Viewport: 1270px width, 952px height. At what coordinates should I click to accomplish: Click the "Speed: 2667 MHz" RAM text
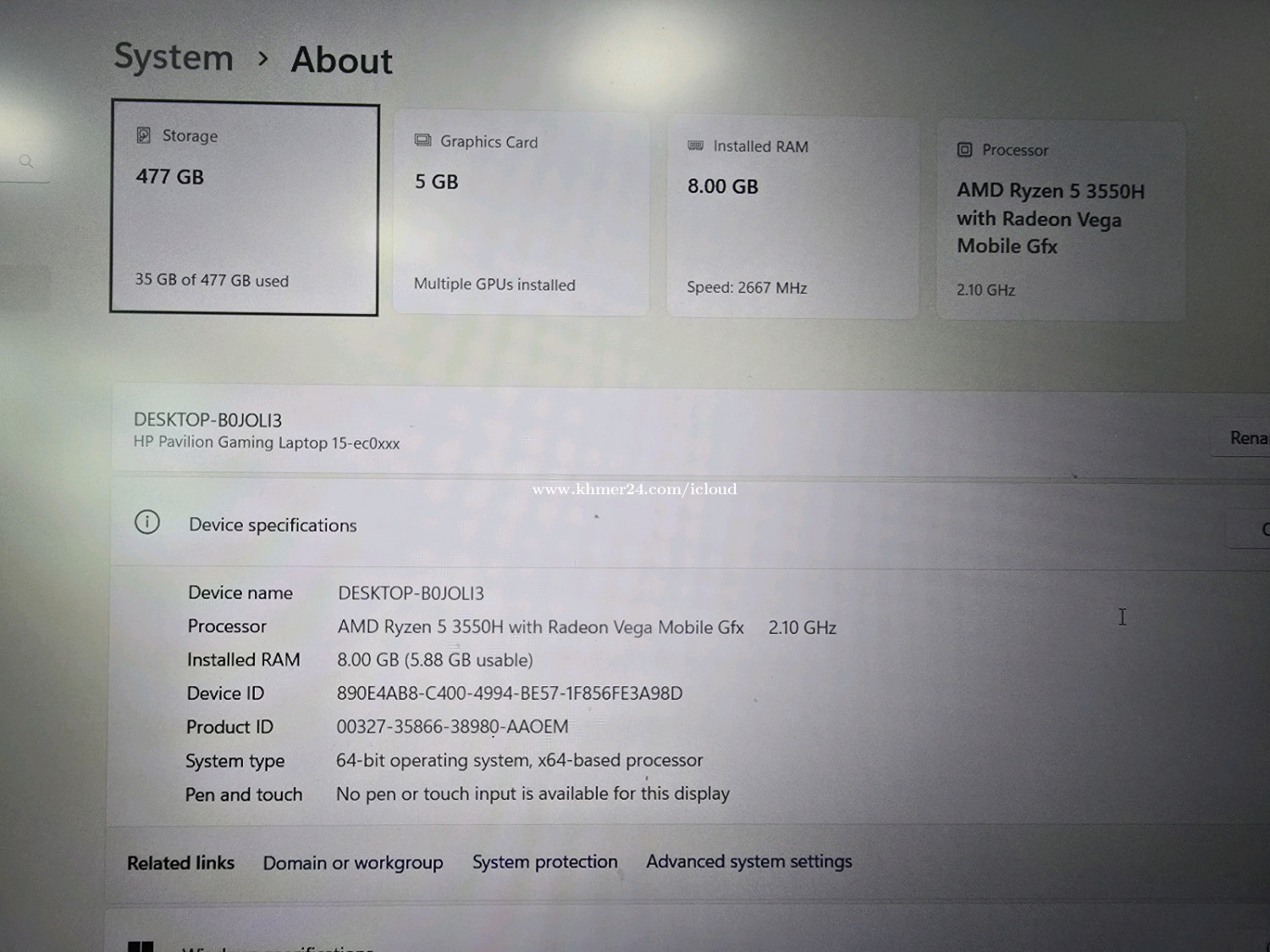tap(747, 288)
